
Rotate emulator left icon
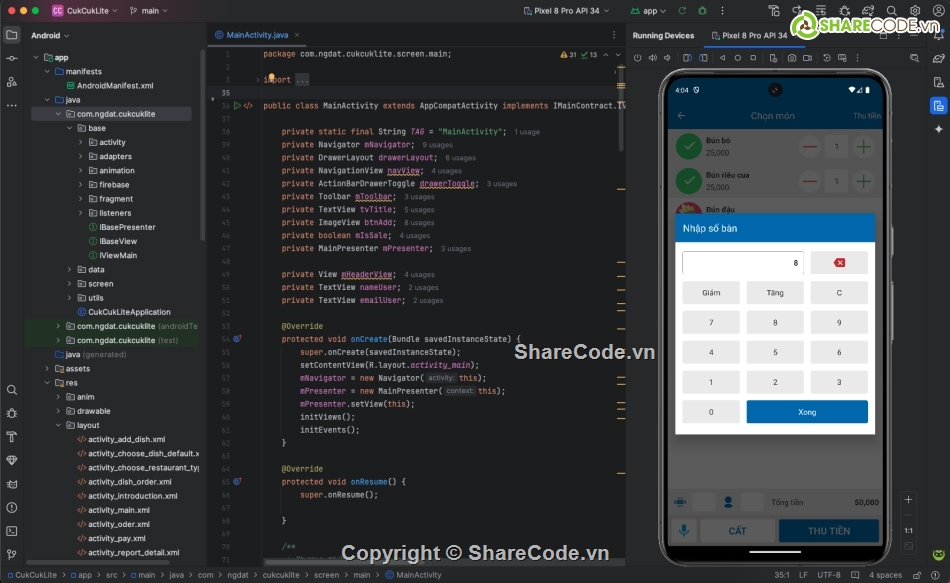point(687,58)
